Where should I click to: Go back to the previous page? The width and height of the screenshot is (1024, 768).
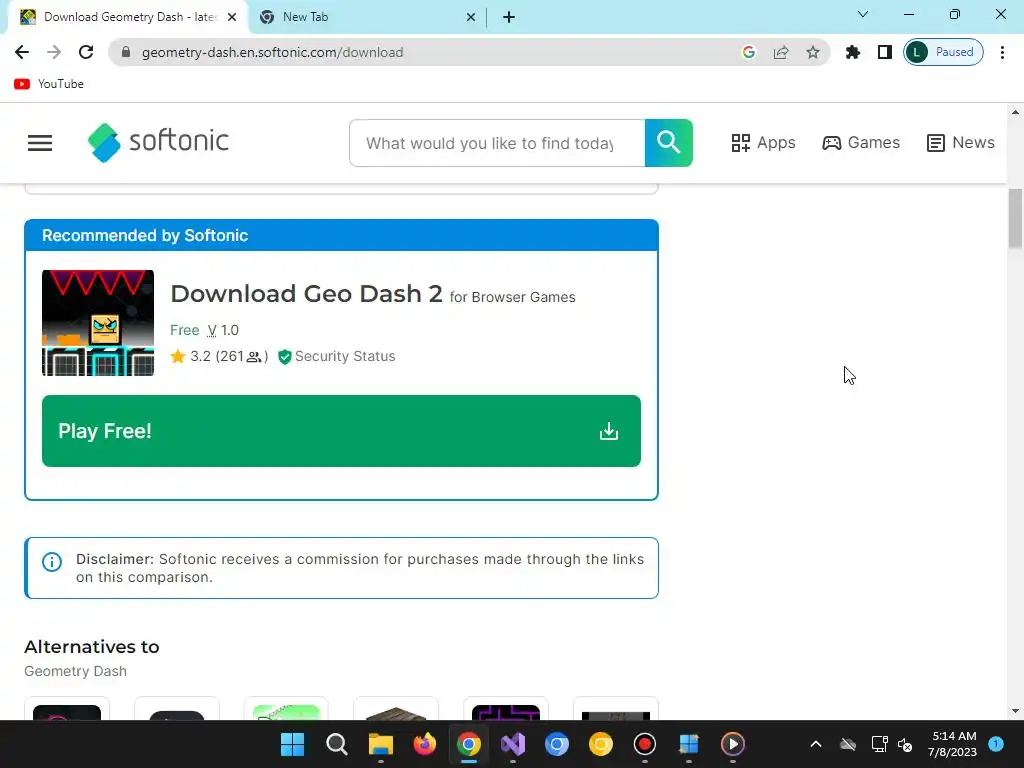click(x=22, y=52)
